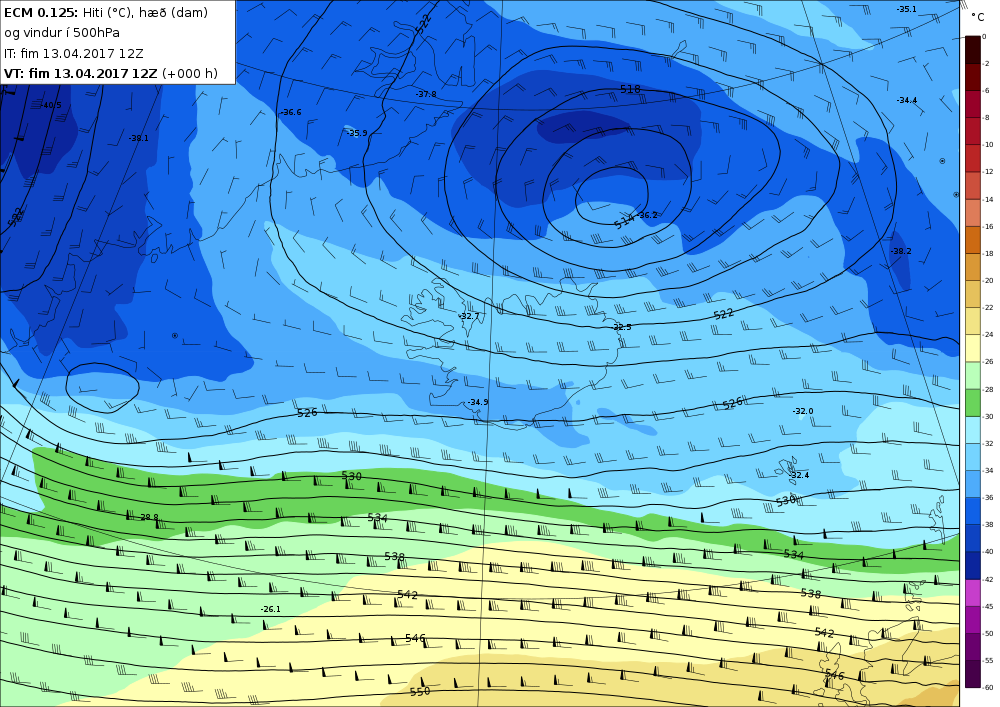Click the -36.2 value at the low center
Viewport: 1000px width, 707px height.
click(647, 215)
